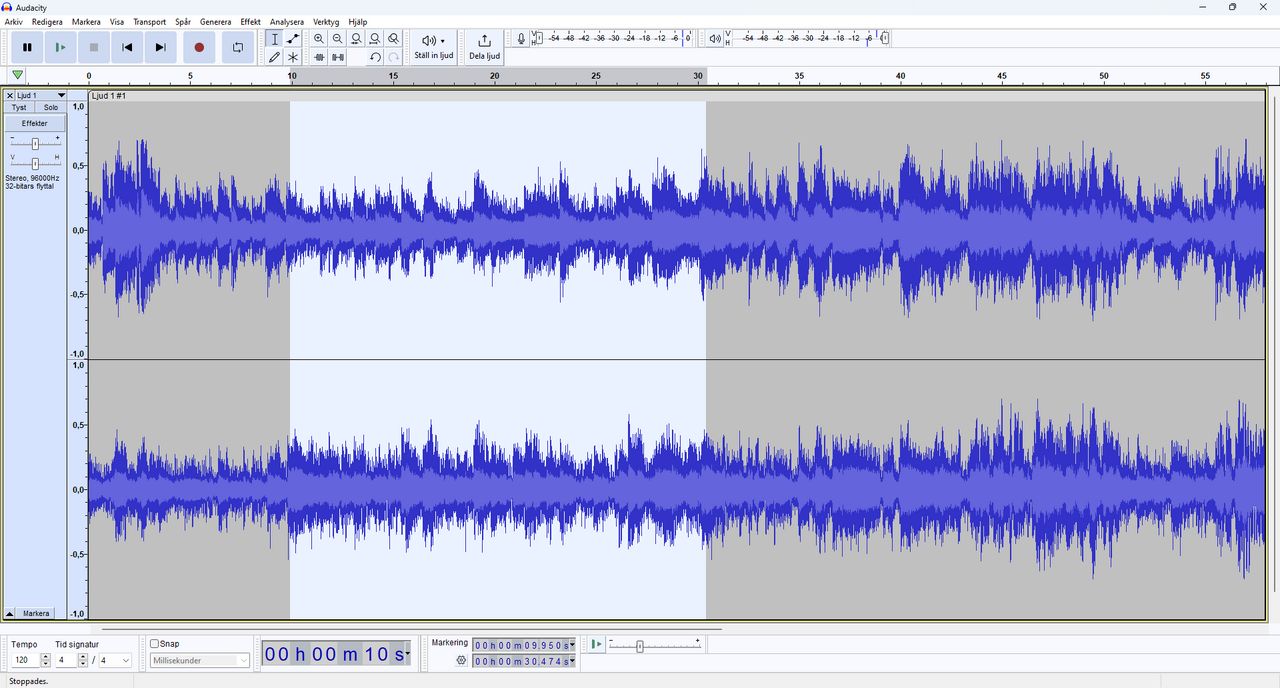This screenshot has height=688, width=1280.
Task: Click the time signature numerator spinner
Action: 83,660
